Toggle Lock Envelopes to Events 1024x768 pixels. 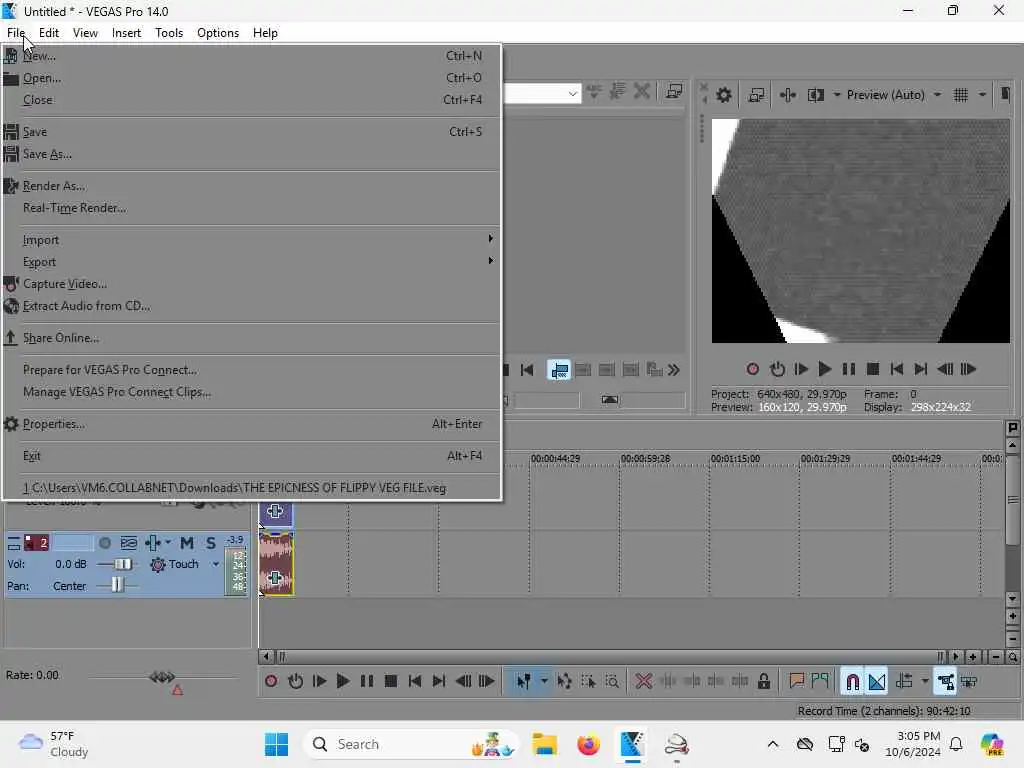[x=945, y=682]
